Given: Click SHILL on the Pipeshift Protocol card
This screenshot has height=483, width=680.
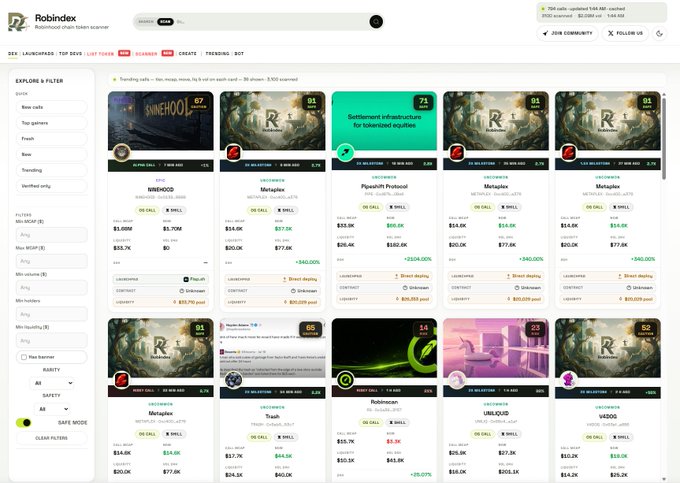Looking at the screenshot, I should click(398, 207).
